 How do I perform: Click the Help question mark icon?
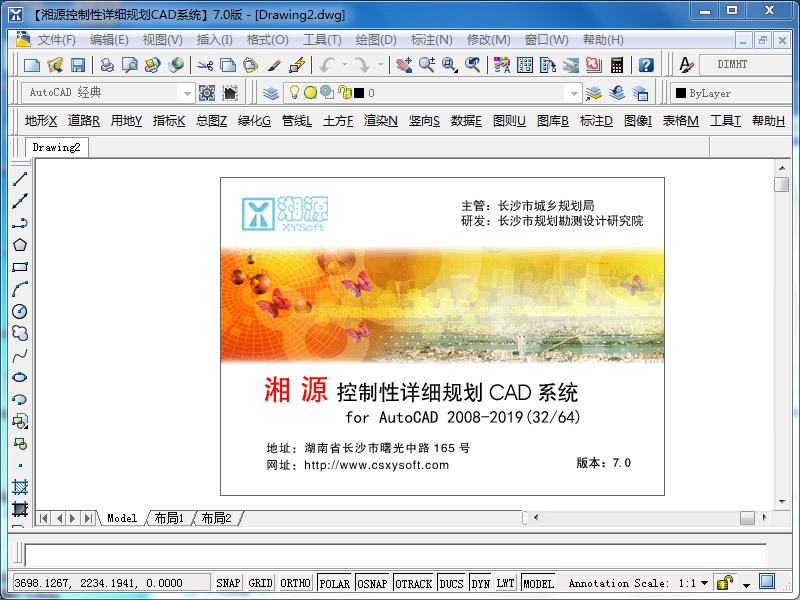646,65
